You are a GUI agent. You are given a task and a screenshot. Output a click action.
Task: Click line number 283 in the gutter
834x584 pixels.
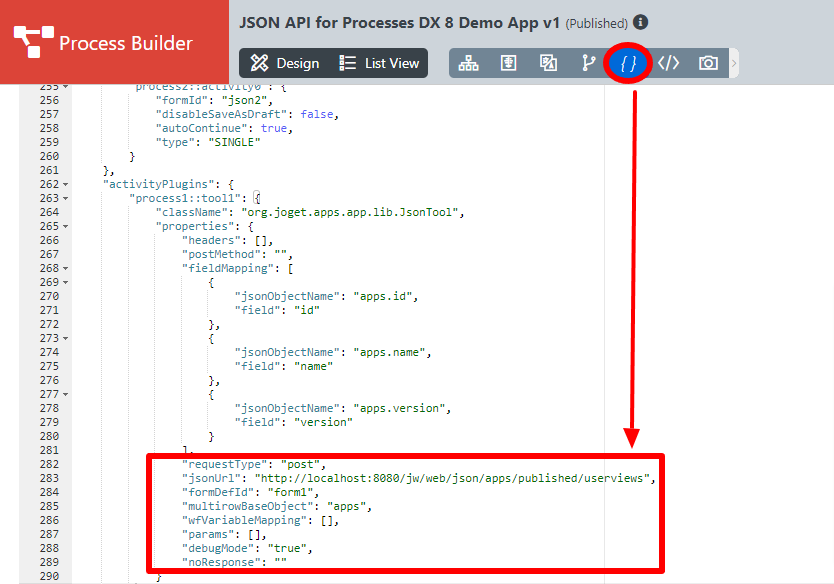click(x=49, y=478)
